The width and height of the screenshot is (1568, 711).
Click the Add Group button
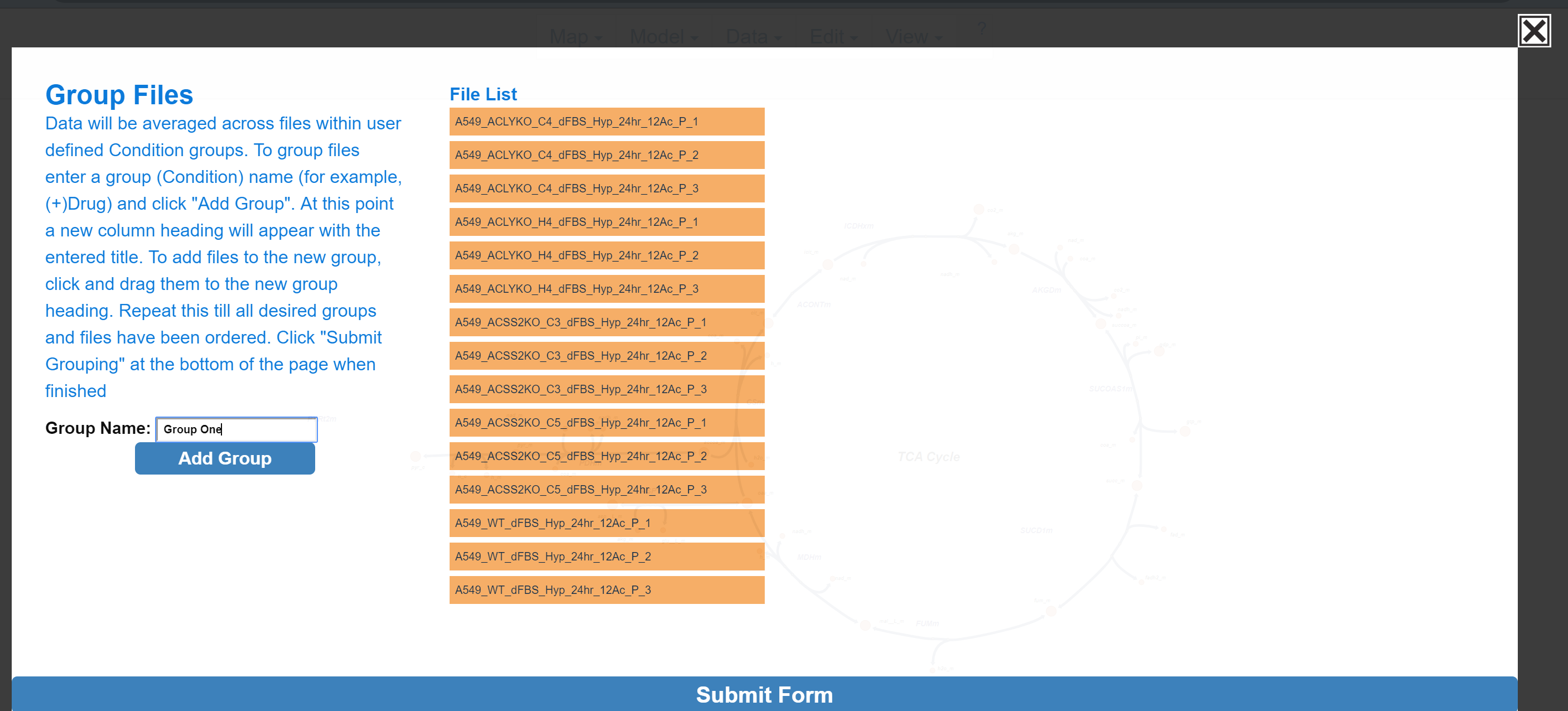[x=225, y=458]
